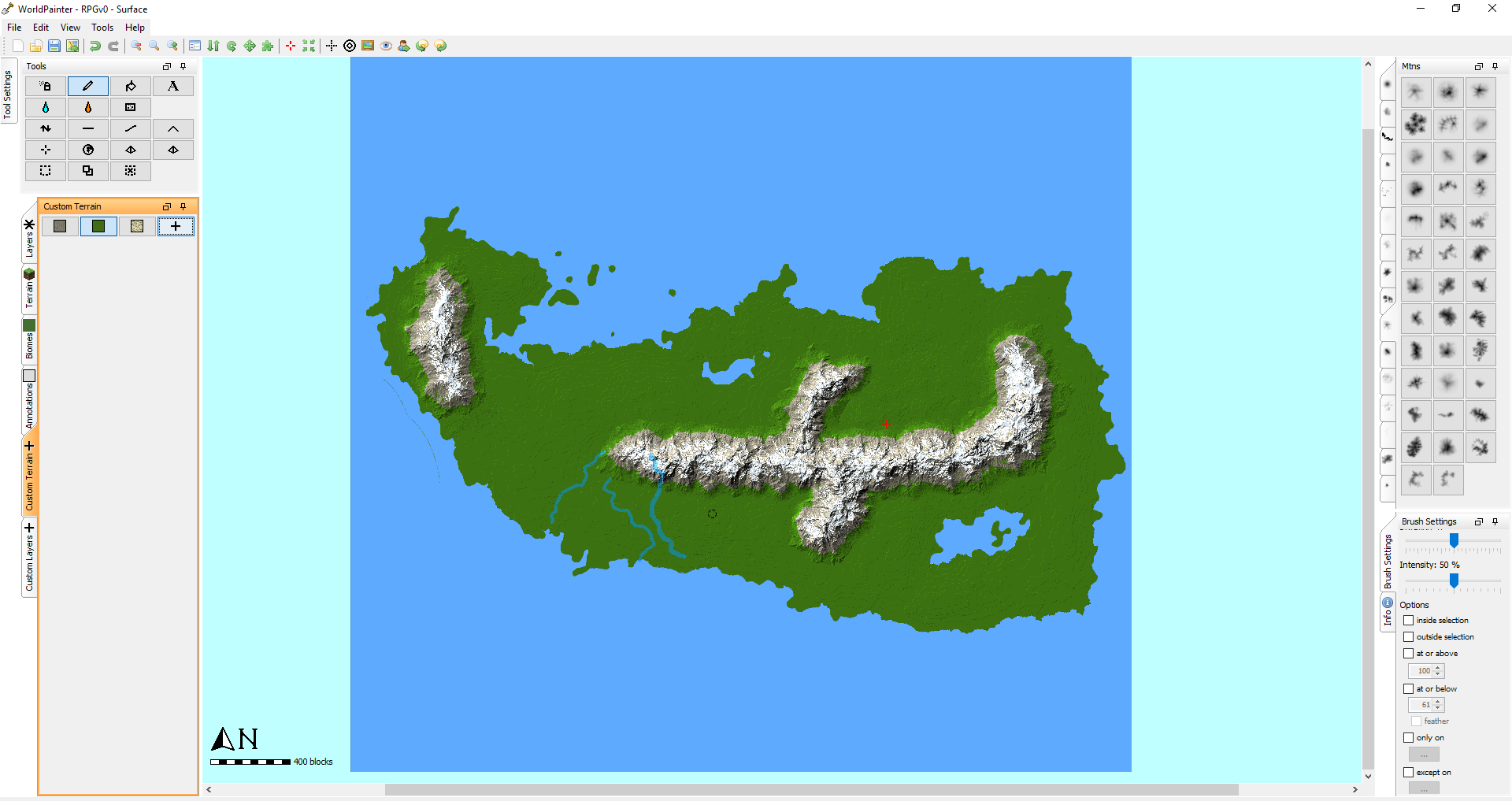Select the Sponge tool
The height and width of the screenshot is (801, 1512).
pos(131,107)
